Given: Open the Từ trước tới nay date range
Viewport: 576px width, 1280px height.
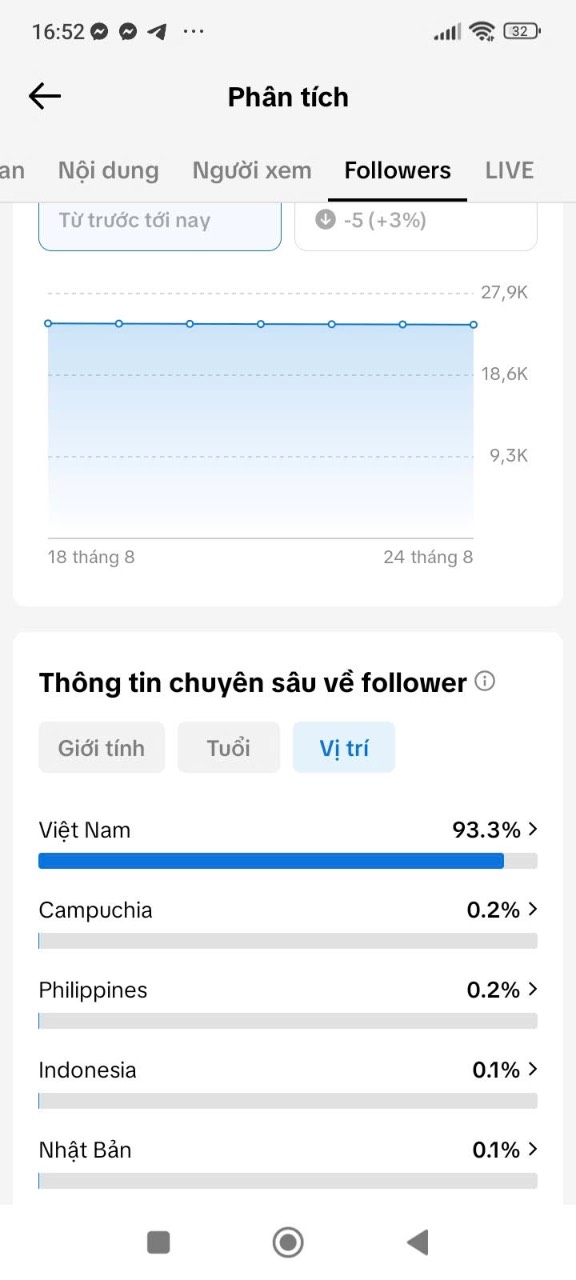Looking at the screenshot, I should 160,222.
